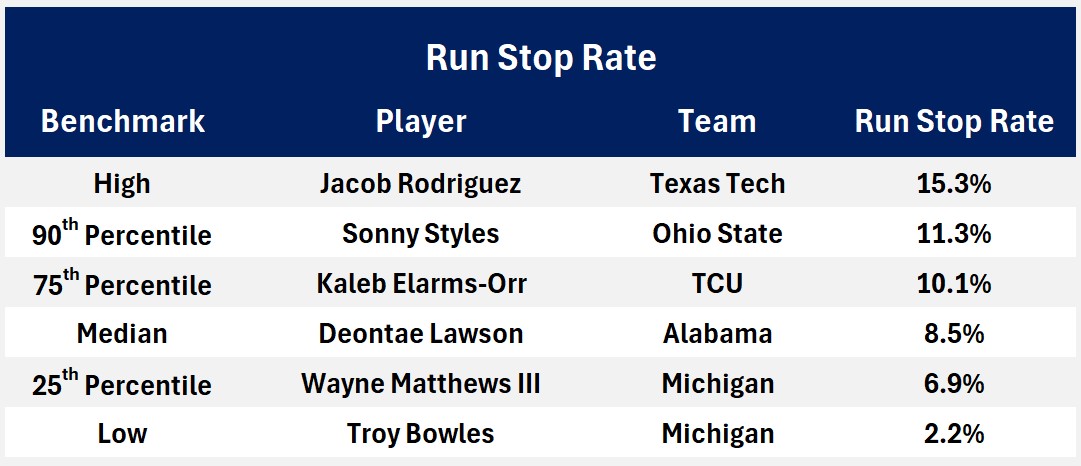Select the Jacob Rodriguez player cell
This screenshot has height=466, width=1081.
[421, 184]
